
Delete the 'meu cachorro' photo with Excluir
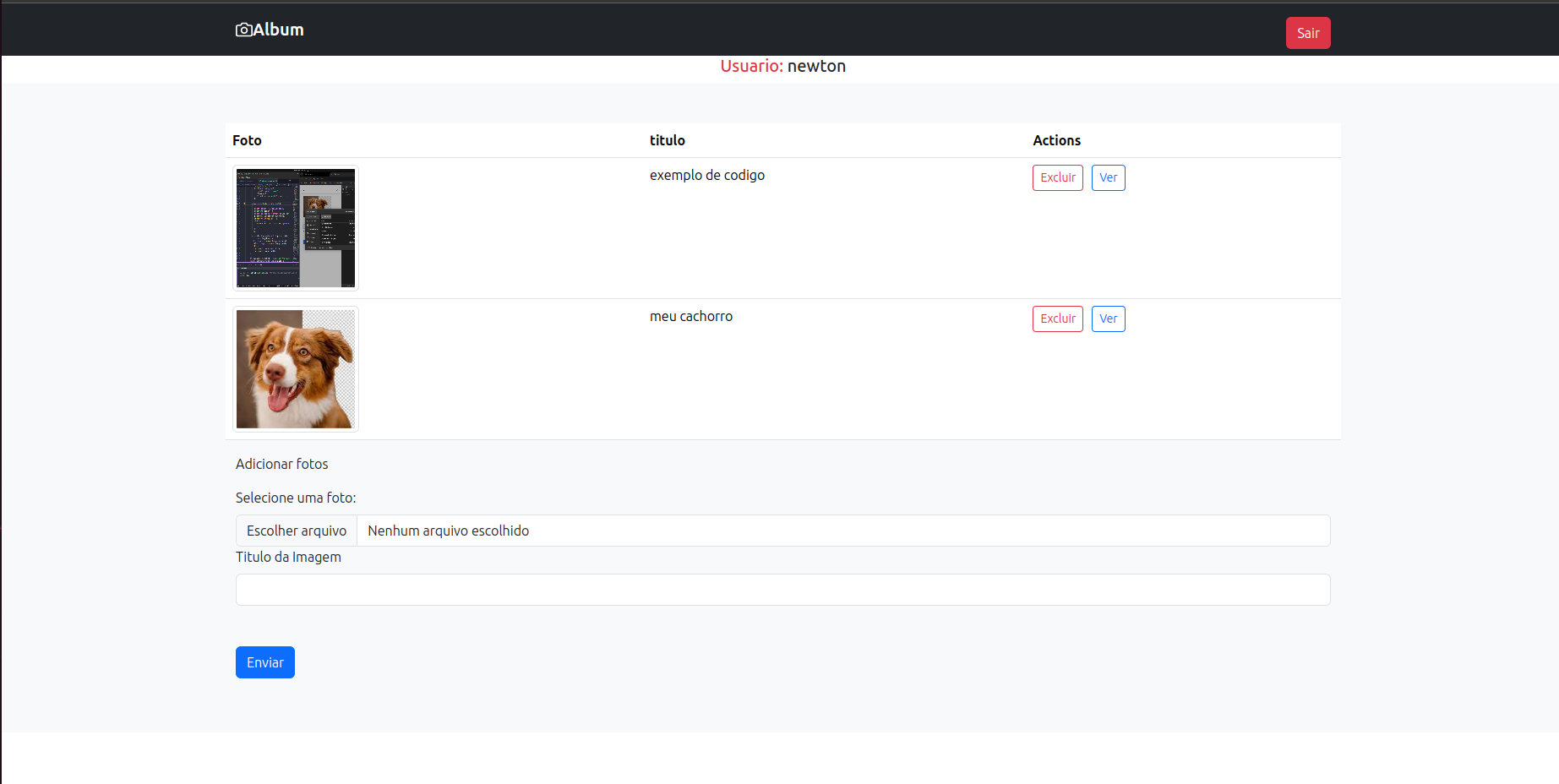pyautogui.click(x=1057, y=318)
